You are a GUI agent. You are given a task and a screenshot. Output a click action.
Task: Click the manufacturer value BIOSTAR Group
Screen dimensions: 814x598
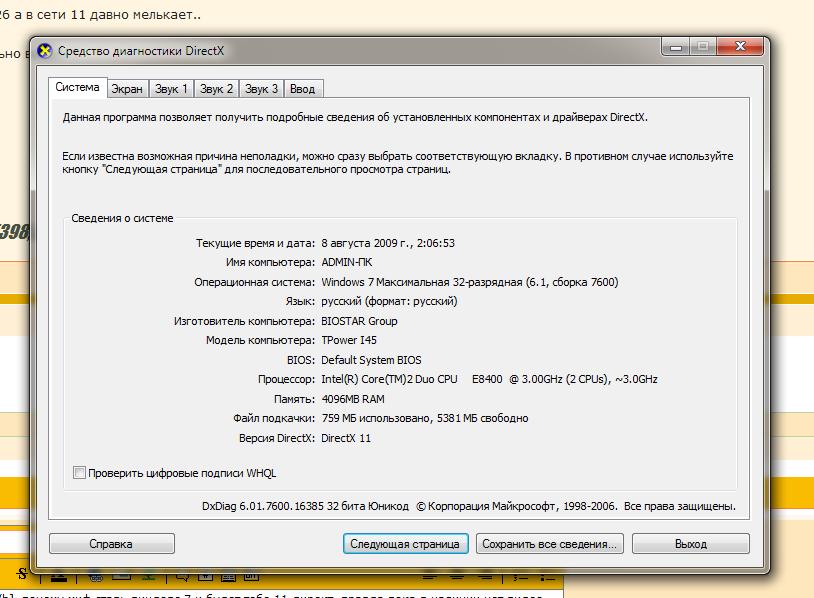(359, 321)
